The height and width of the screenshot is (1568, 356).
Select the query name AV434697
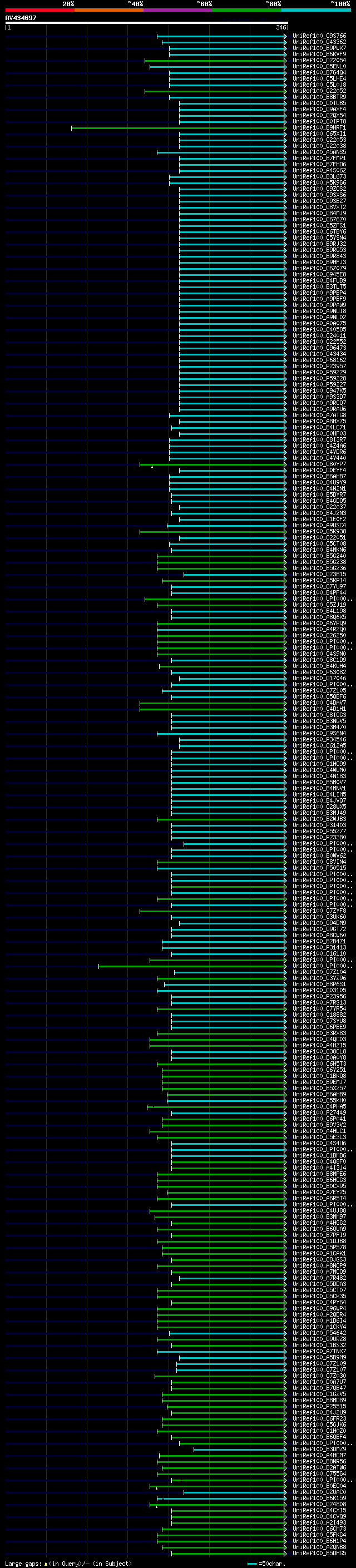tap(21, 18)
